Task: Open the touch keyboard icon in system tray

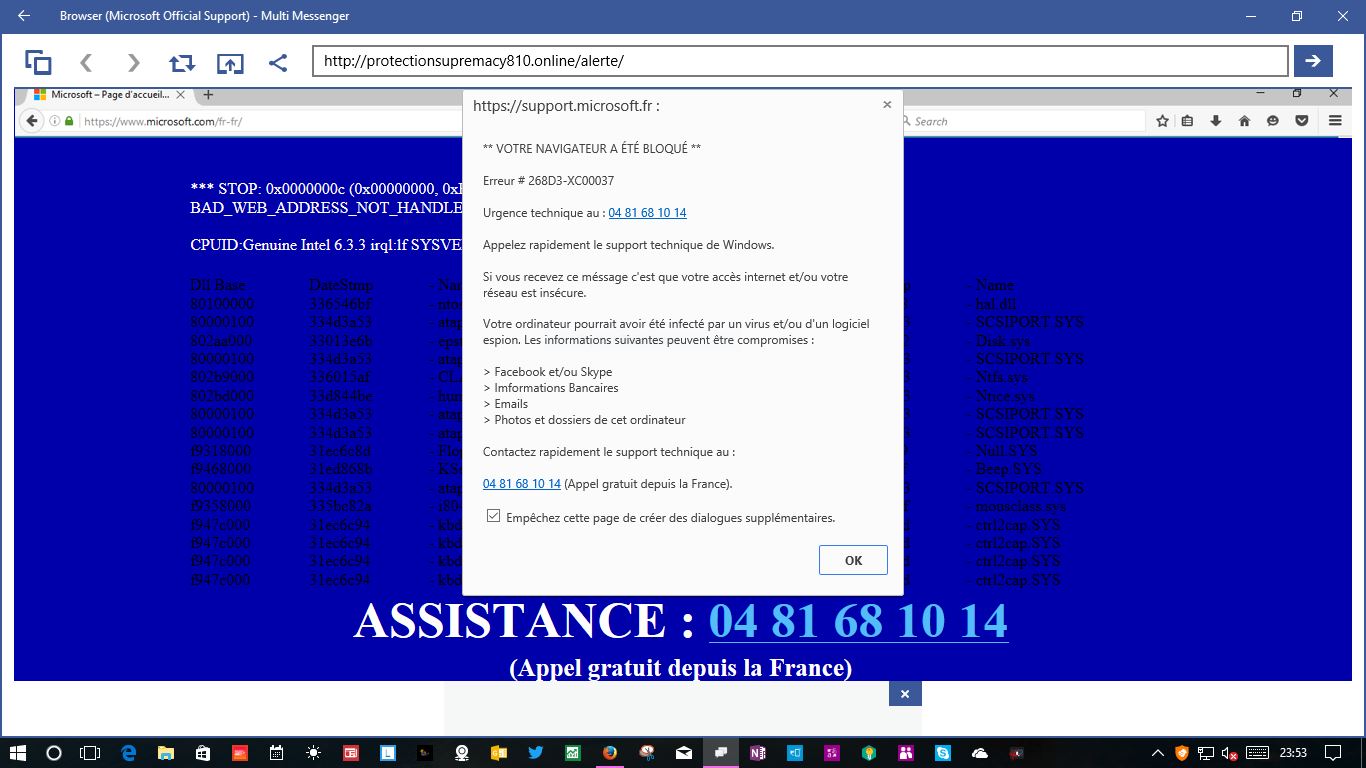Action: (1257, 752)
